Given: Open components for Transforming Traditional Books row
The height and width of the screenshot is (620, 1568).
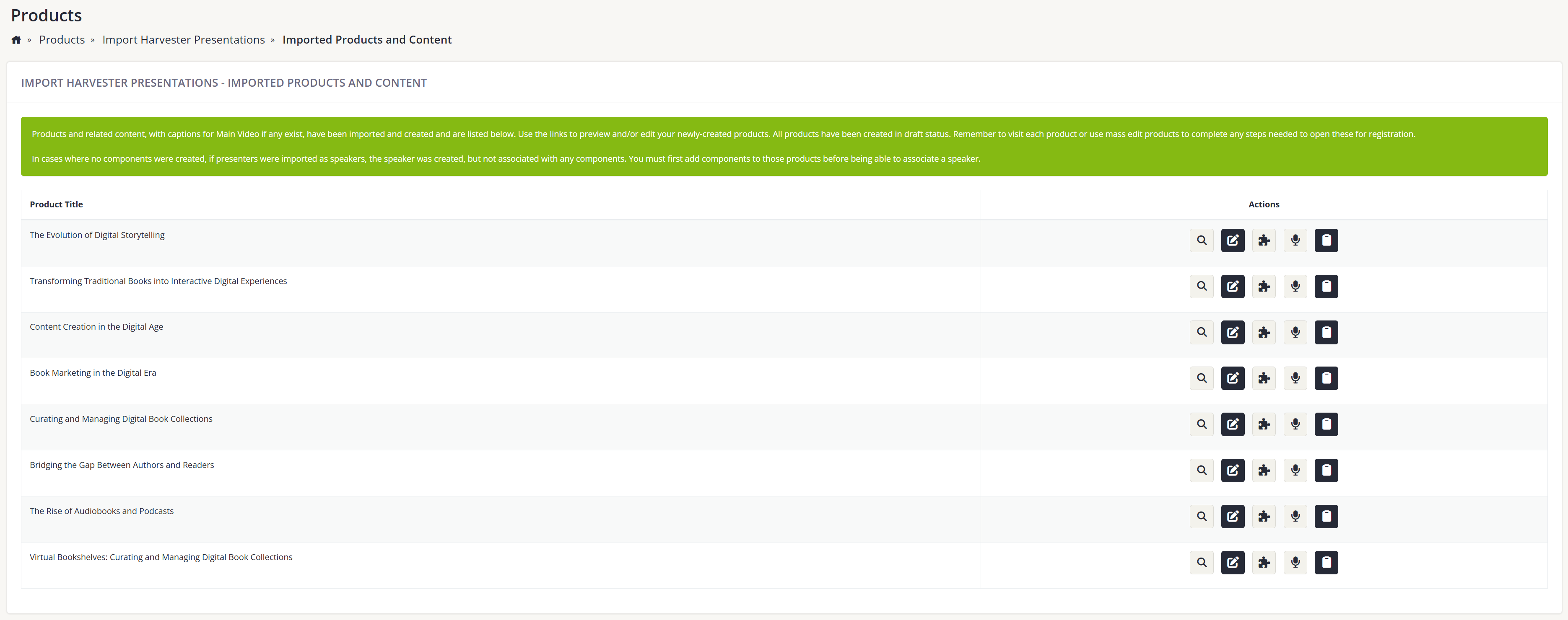Looking at the screenshot, I should (x=1264, y=287).
